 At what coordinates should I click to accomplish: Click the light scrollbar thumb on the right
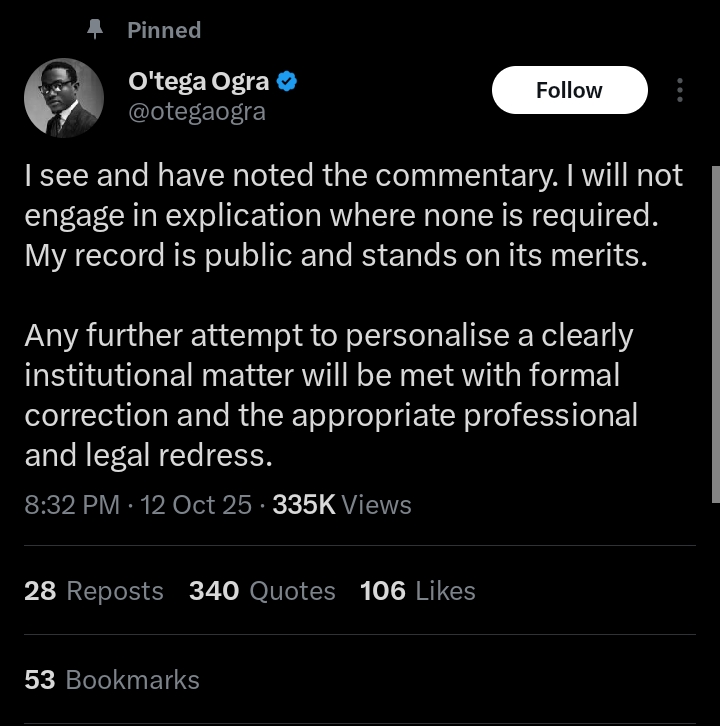click(715, 330)
